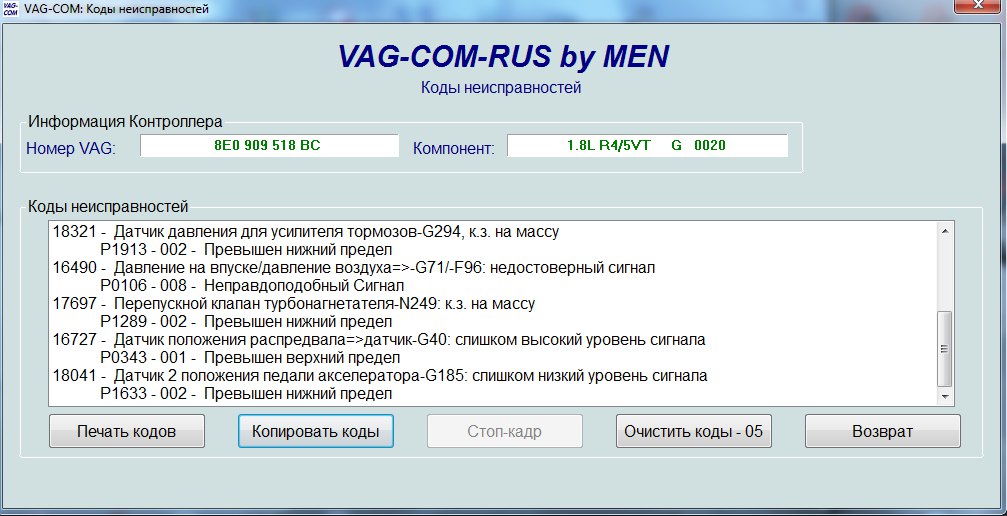The height and width of the screenshot is (516, 1007).
Task: Click the VAG-COM-RUS by MEN heading
Action: pyautogui.click(x=503, y=56)
